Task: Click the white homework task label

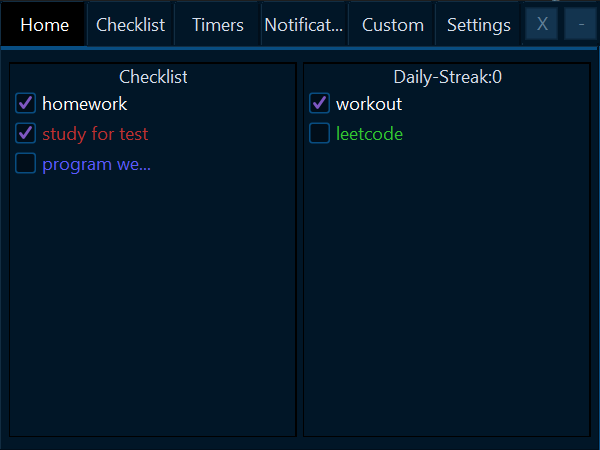Action: (85, 104)
